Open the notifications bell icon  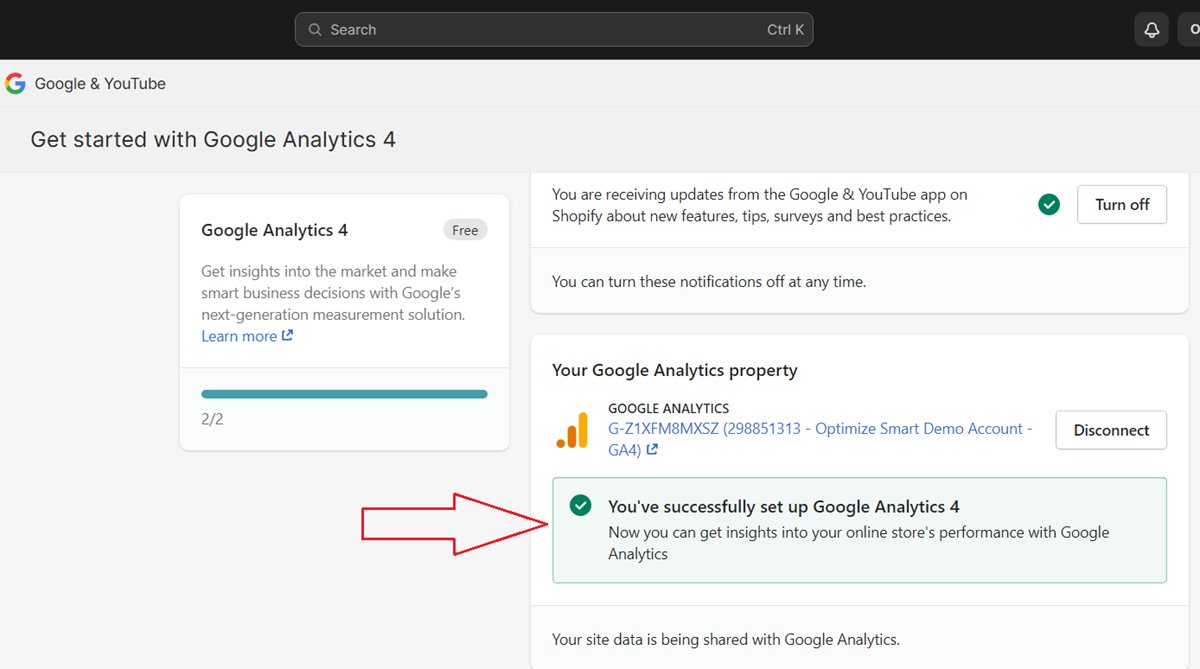1151,30
